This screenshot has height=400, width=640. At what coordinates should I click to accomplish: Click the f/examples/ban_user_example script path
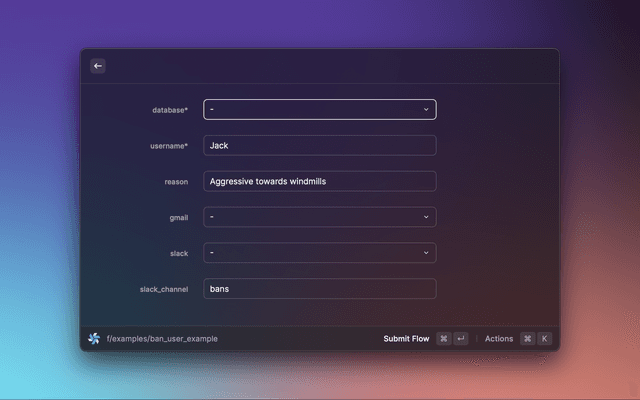click(162, 339)
